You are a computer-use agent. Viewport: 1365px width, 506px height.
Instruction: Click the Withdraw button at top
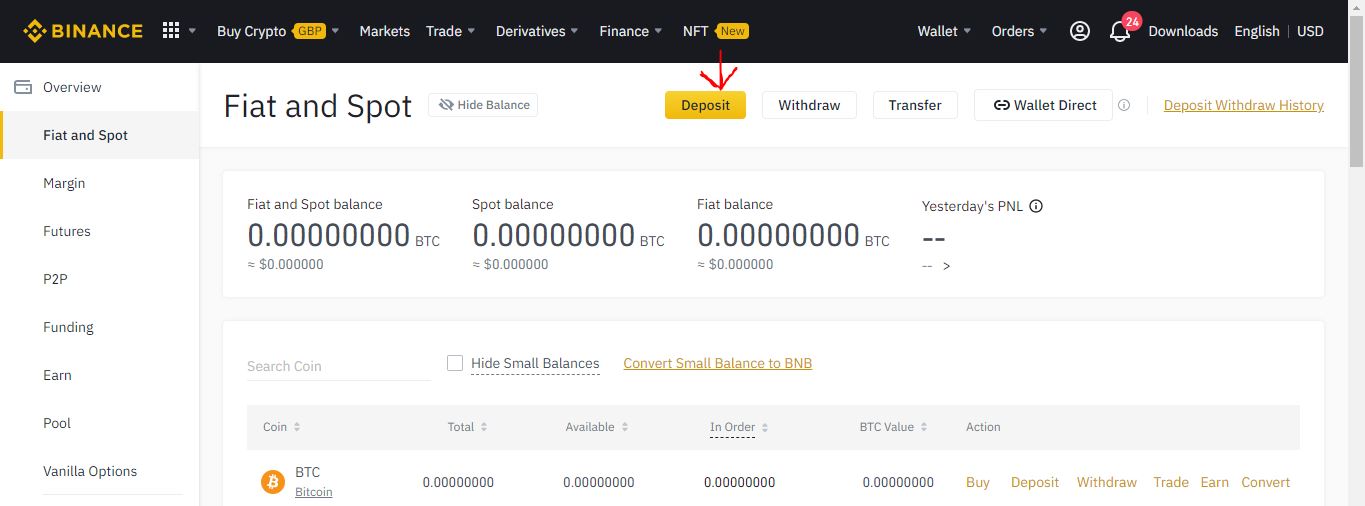(809, 105)
